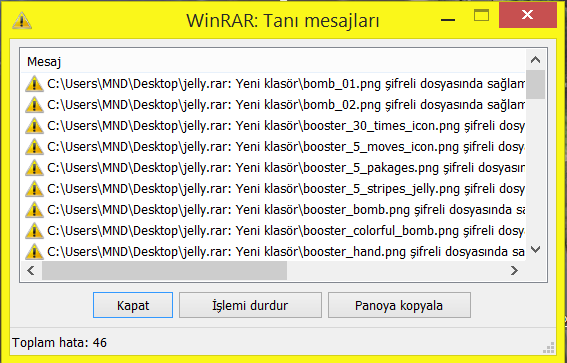Click the warning icon of the booster_5_moves_icon.png row
567x363 pixels.
34,147
